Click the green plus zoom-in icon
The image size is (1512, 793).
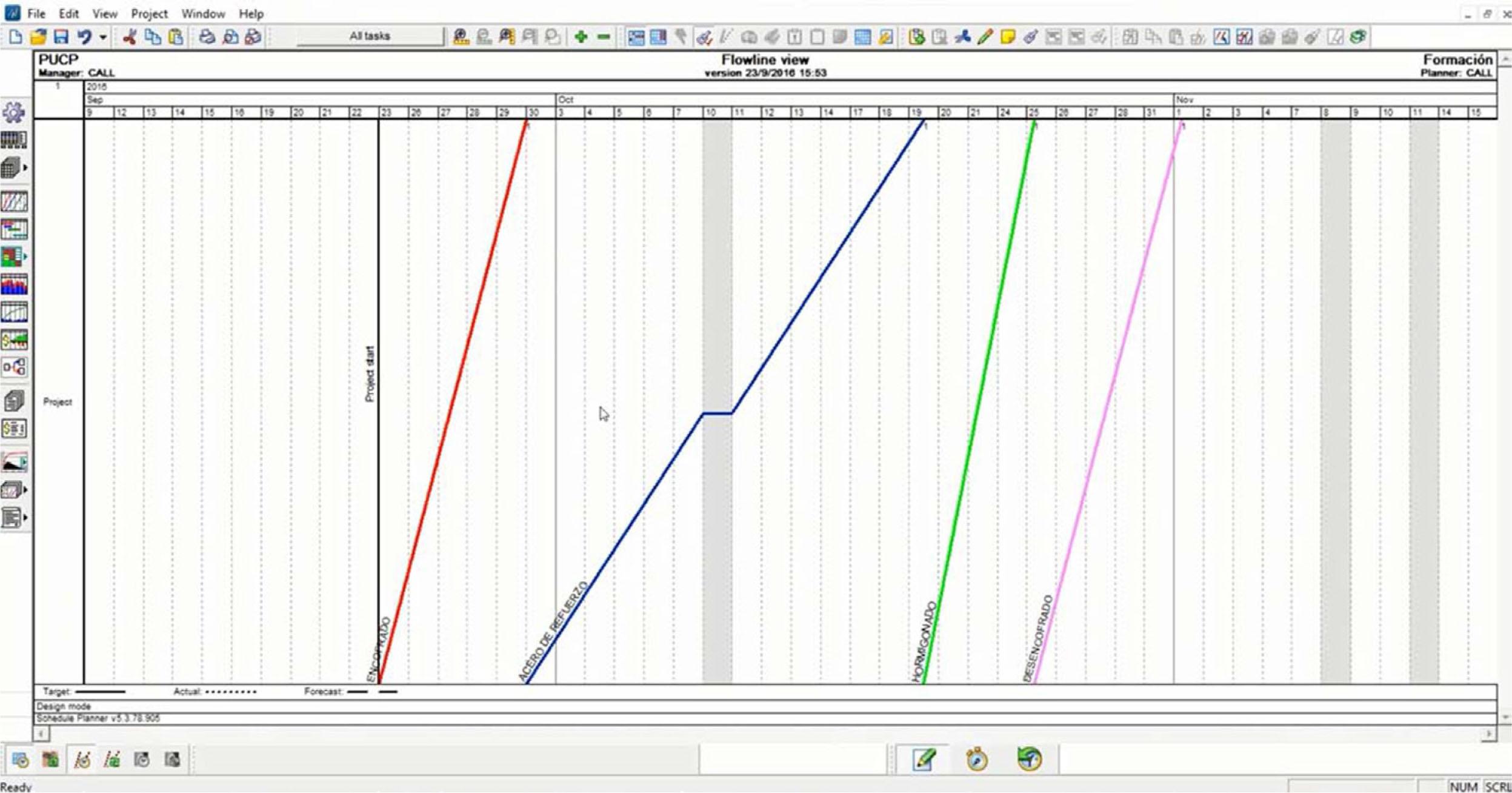pos(581,37)
